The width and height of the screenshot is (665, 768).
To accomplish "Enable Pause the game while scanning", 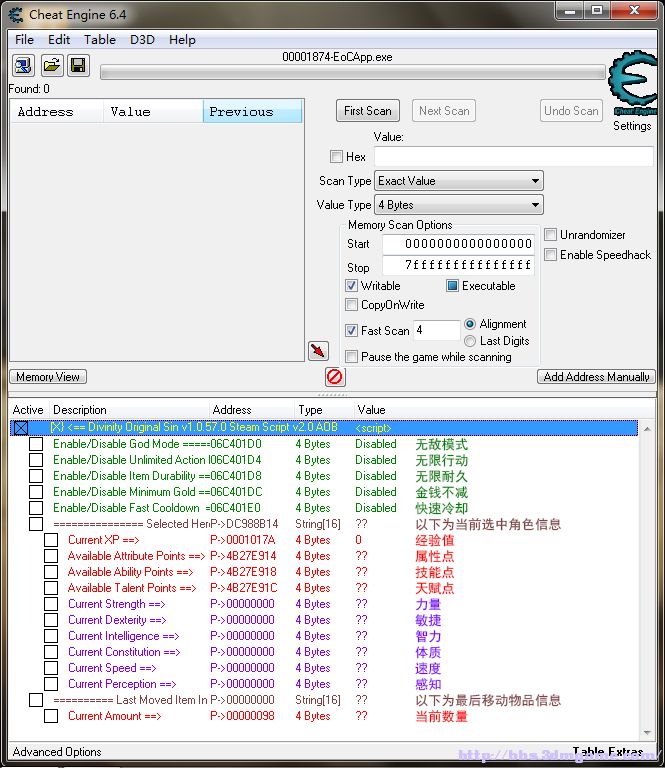I will [351, 357].
